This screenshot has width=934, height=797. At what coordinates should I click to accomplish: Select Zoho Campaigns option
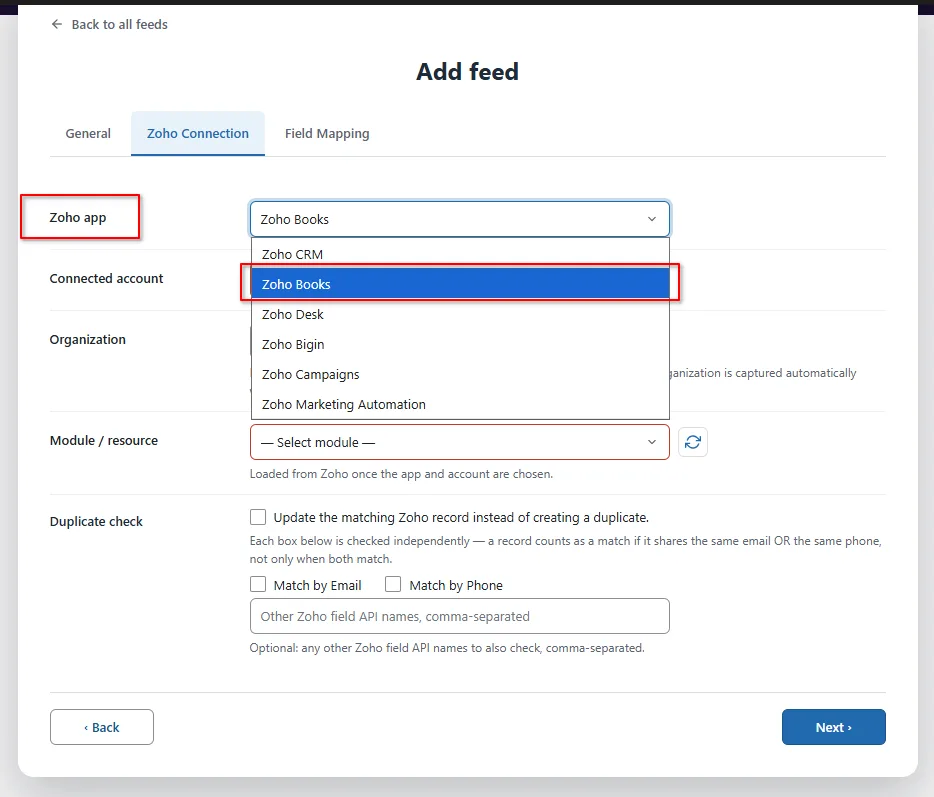[x=460, y=374]
